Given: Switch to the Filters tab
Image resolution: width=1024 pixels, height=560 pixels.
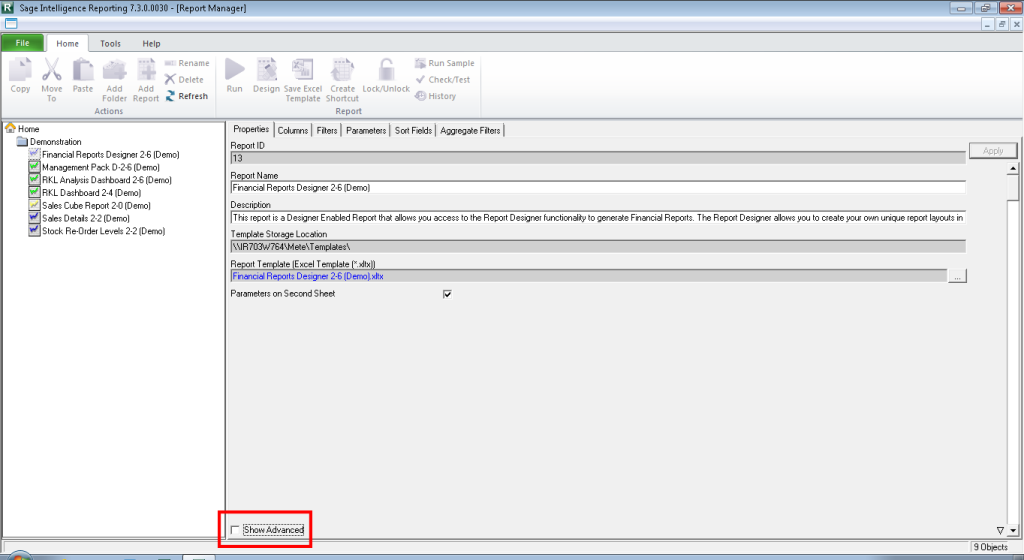Looking at the screenshot, I should [327, 131].
